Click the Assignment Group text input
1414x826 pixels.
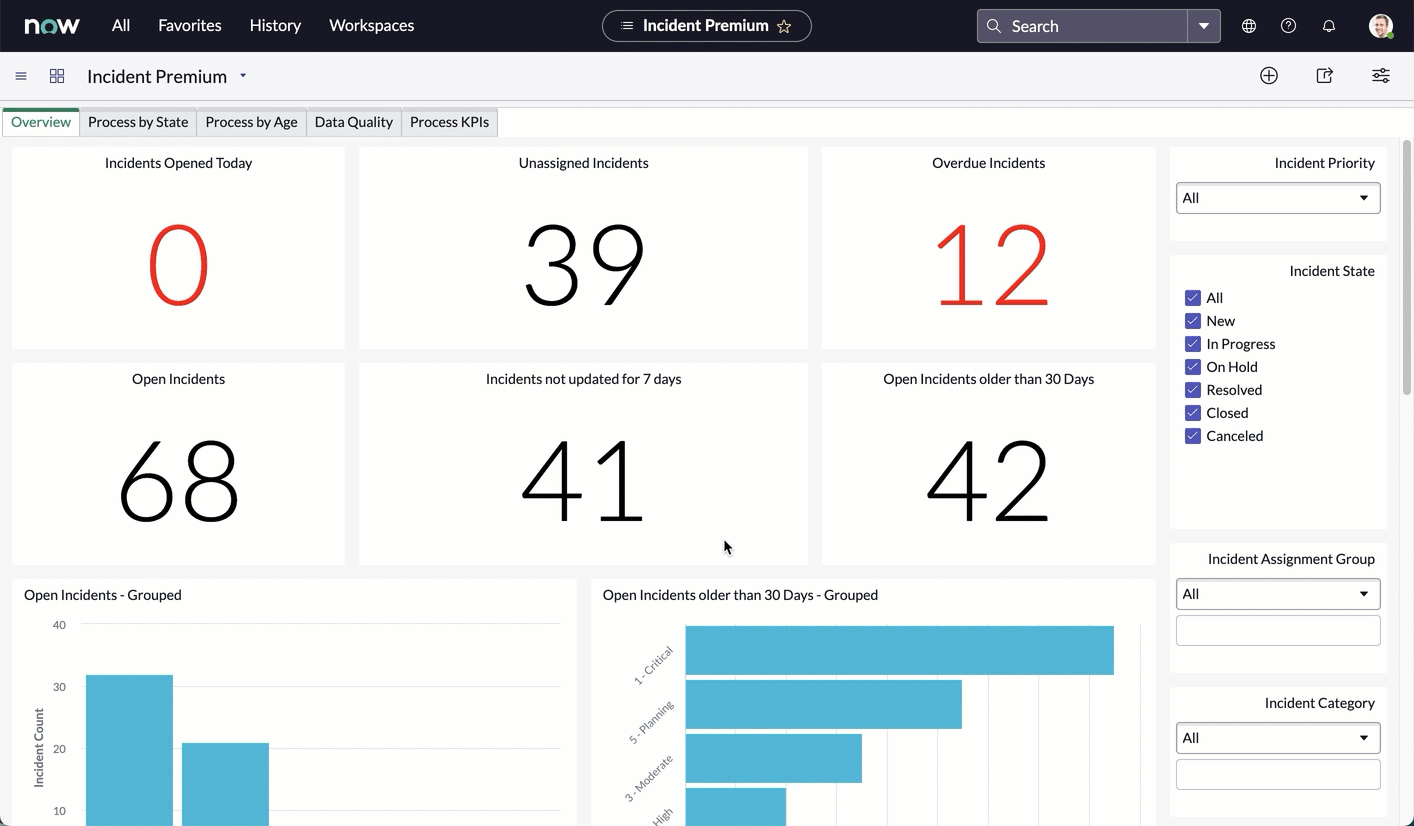click(1278, 630)
